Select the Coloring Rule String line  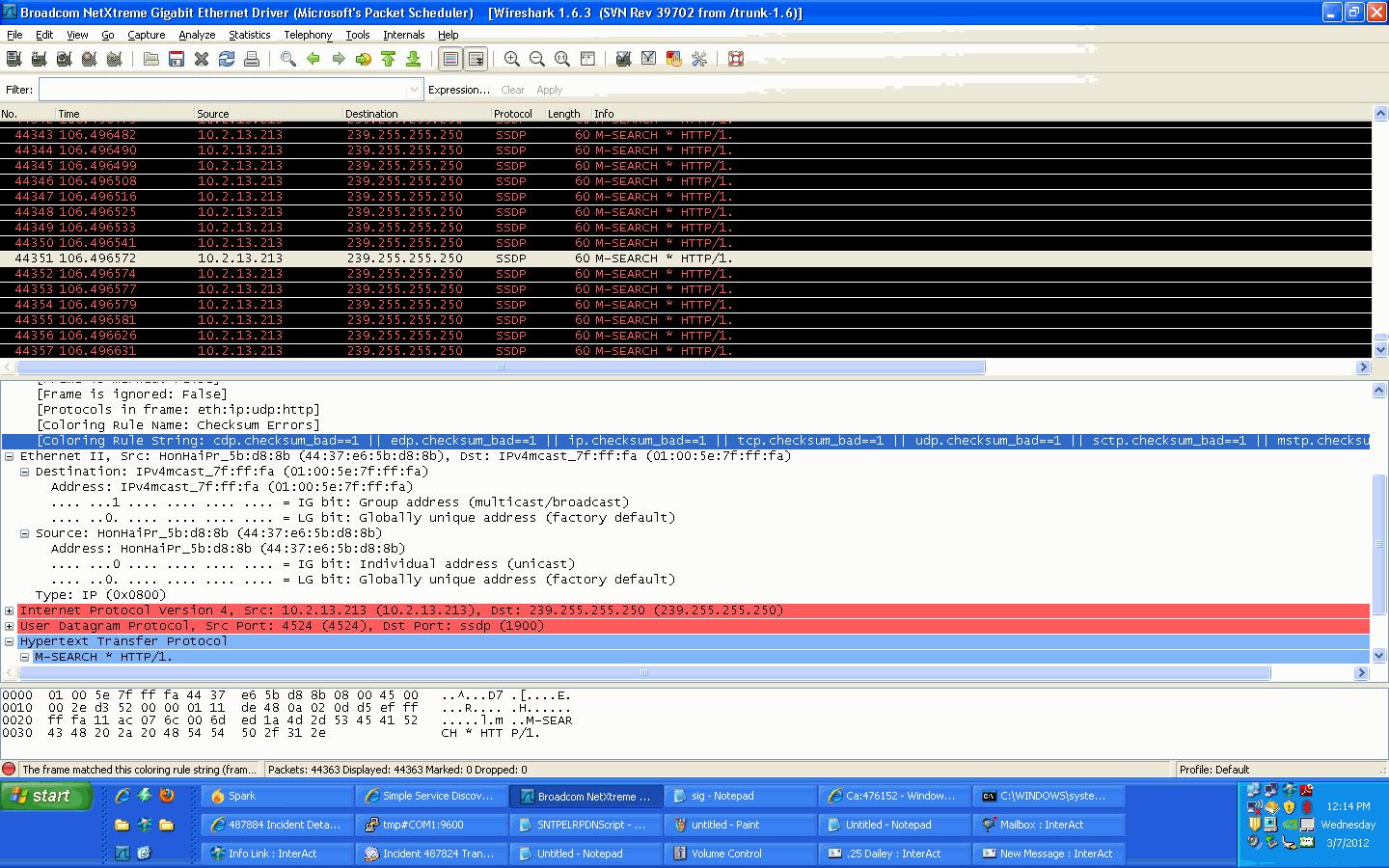tap(686, 441)
